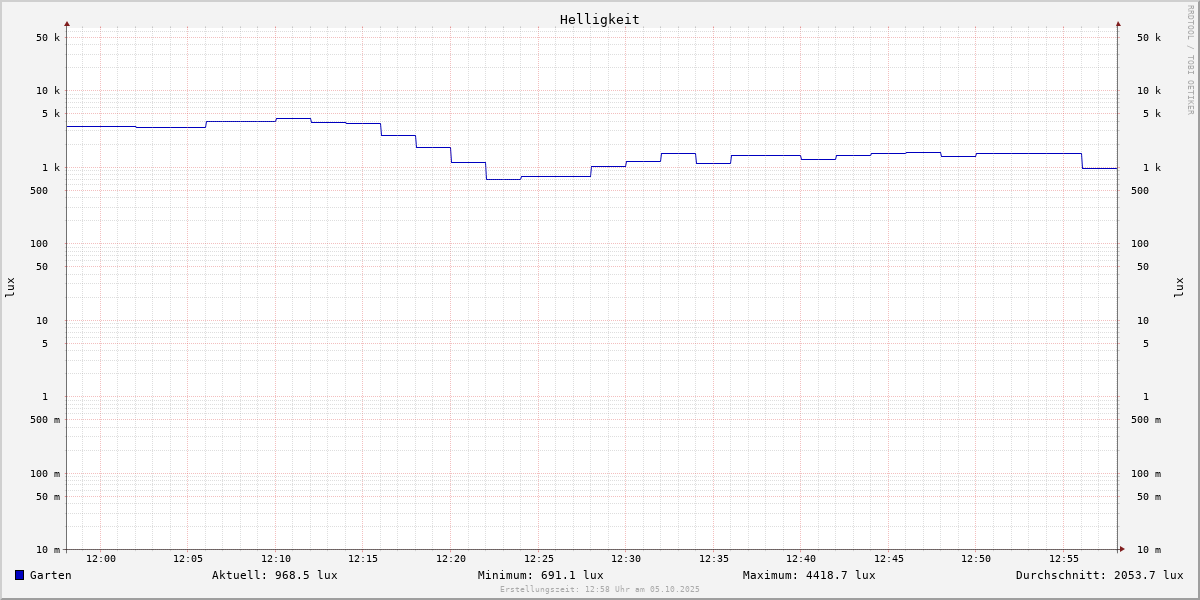Image resolution: width=1200 pixels, height=600 pixels.
Task: Click the Garten legend label
Action: (x=50, y=575)
